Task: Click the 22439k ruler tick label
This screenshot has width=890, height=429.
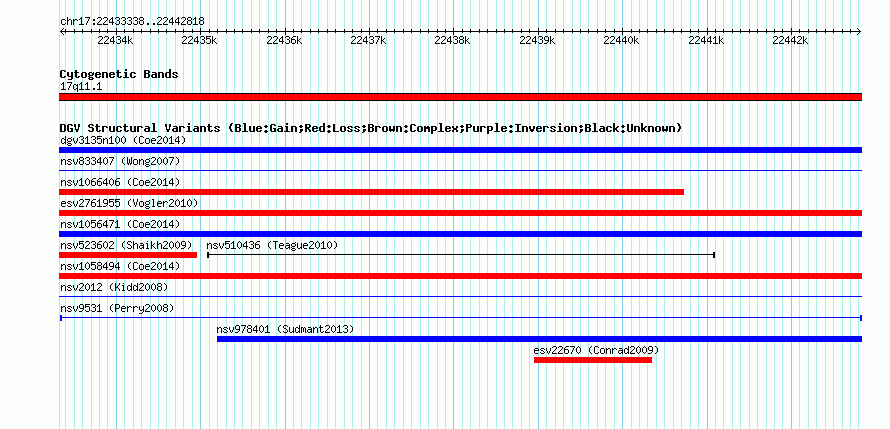Action: pos(538,40)
